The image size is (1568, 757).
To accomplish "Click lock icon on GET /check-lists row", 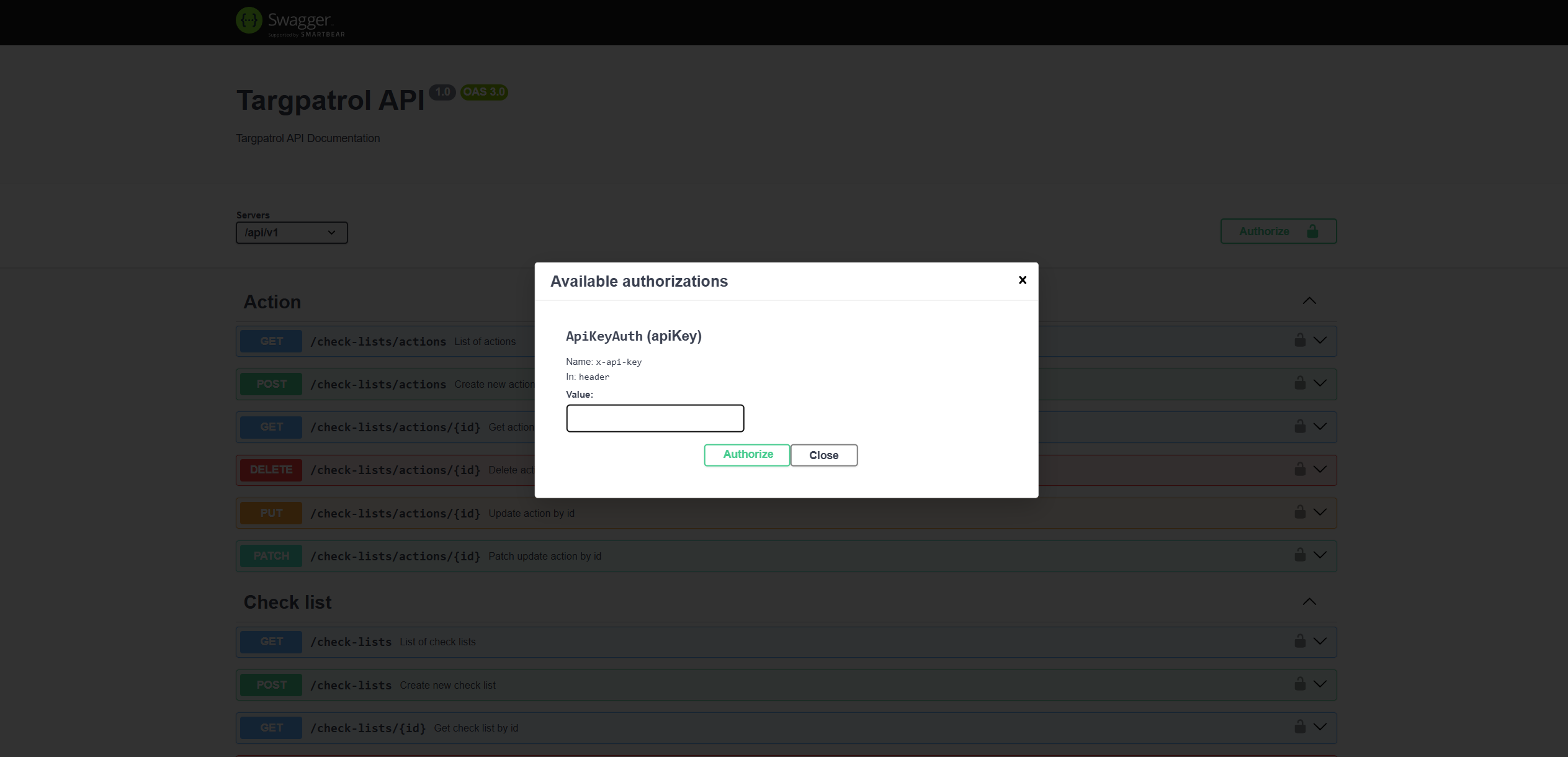I will tap(1300, 641).
